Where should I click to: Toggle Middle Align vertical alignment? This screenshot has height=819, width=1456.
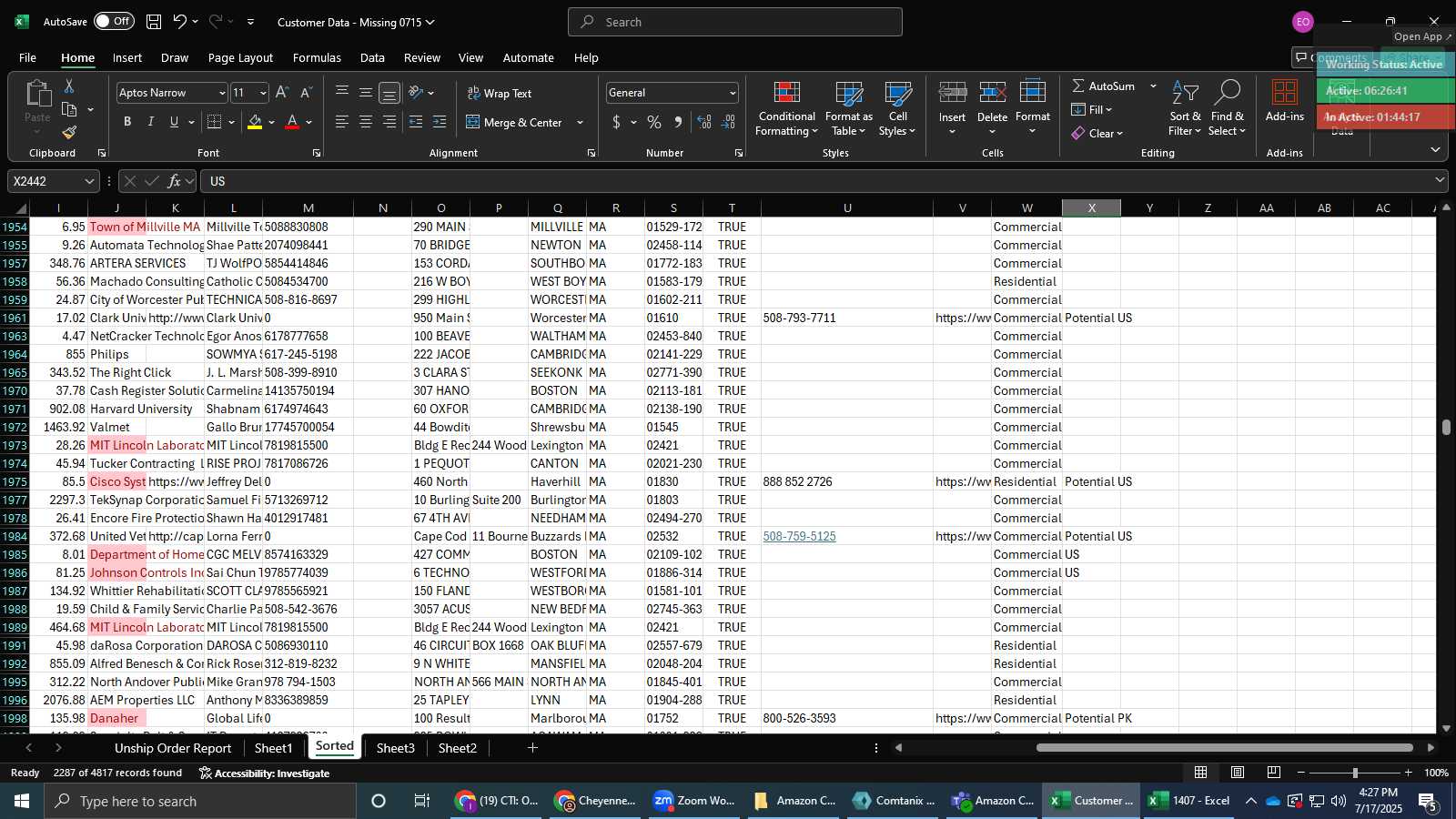pyautogui.click(x=366, y=93)
